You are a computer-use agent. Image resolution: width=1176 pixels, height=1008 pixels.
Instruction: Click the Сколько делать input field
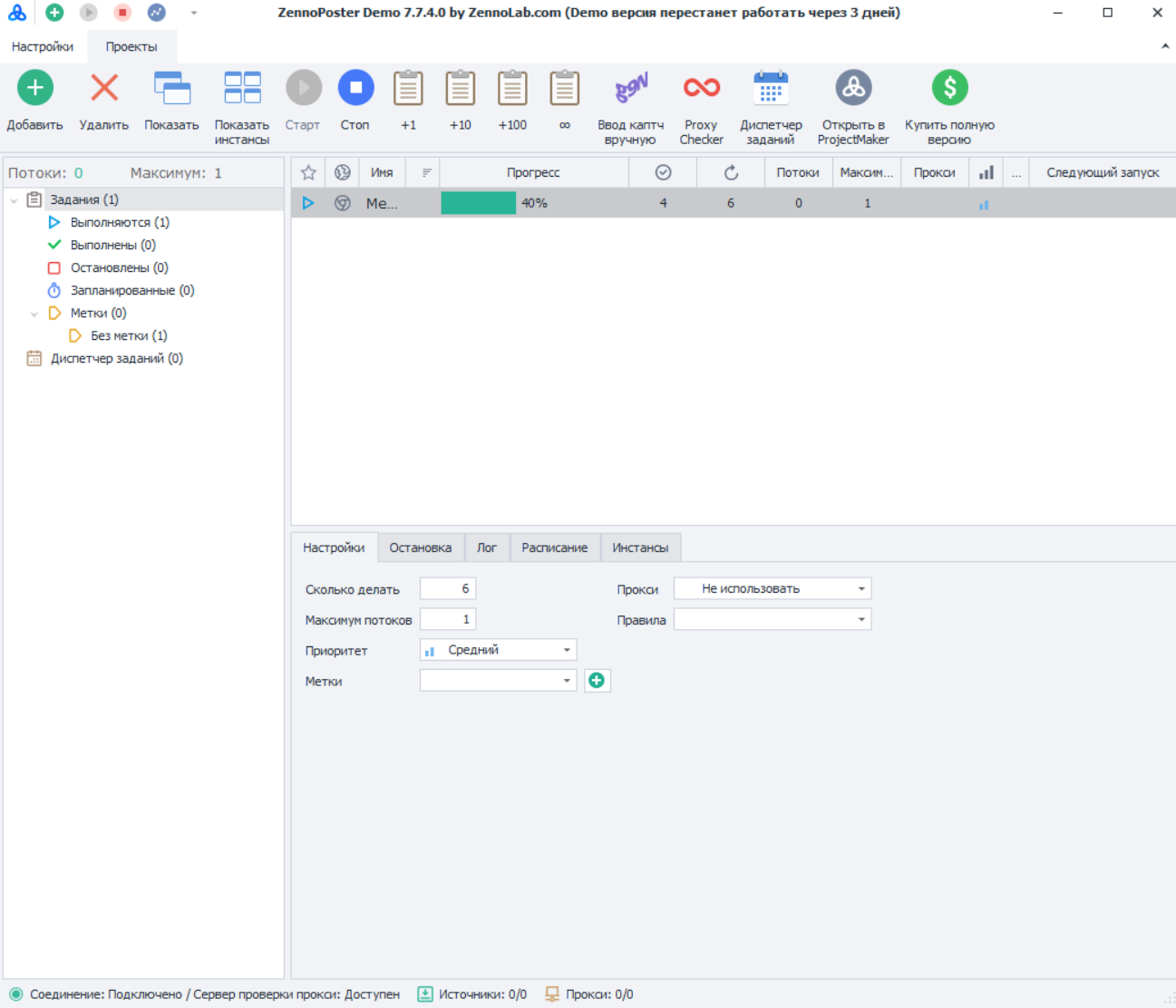pyautogui.click(x=448, y=588)
